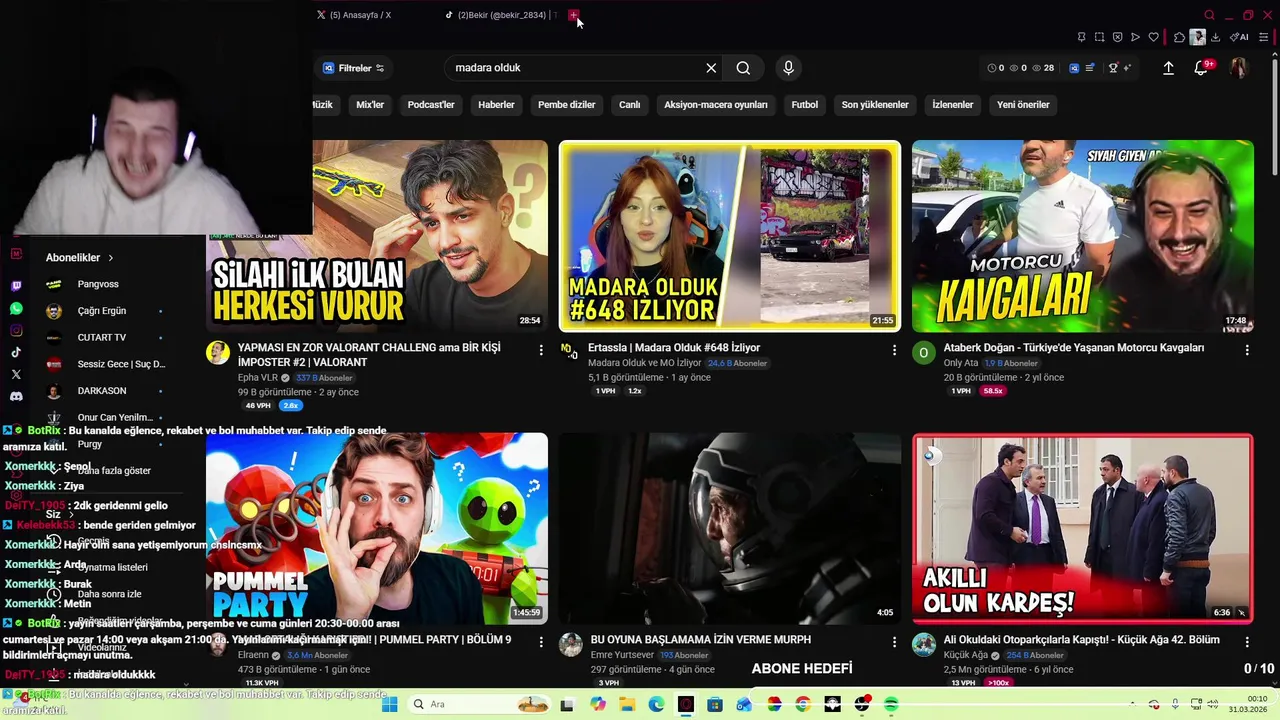
Task: Select the Aksiyon-macera oyunları chip
Action: (x=716, y=105)
